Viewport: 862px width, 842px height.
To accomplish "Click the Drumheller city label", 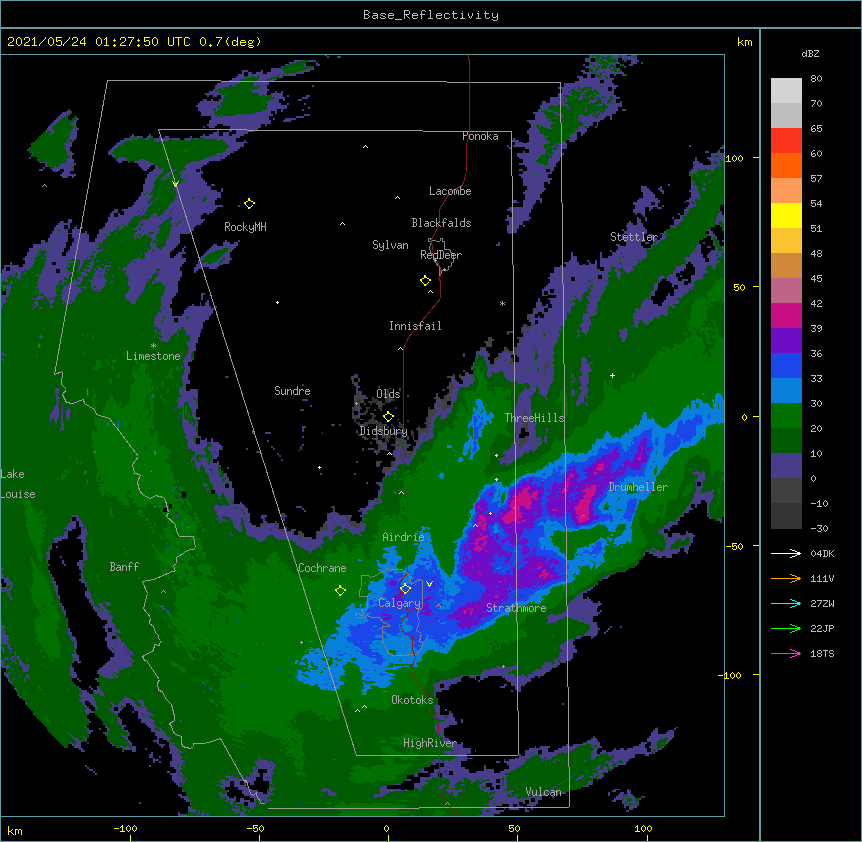I will [x=638, y=487].
